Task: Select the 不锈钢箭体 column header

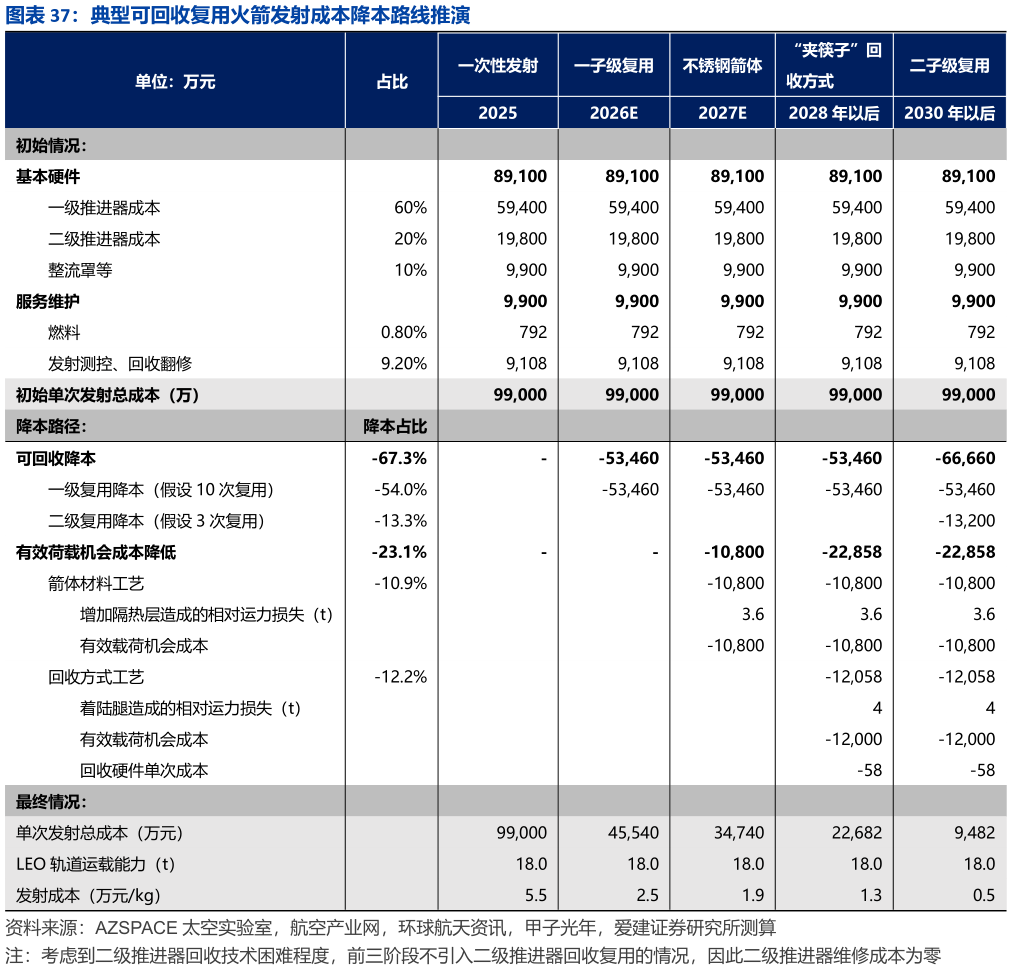Action: pos(722,66)
